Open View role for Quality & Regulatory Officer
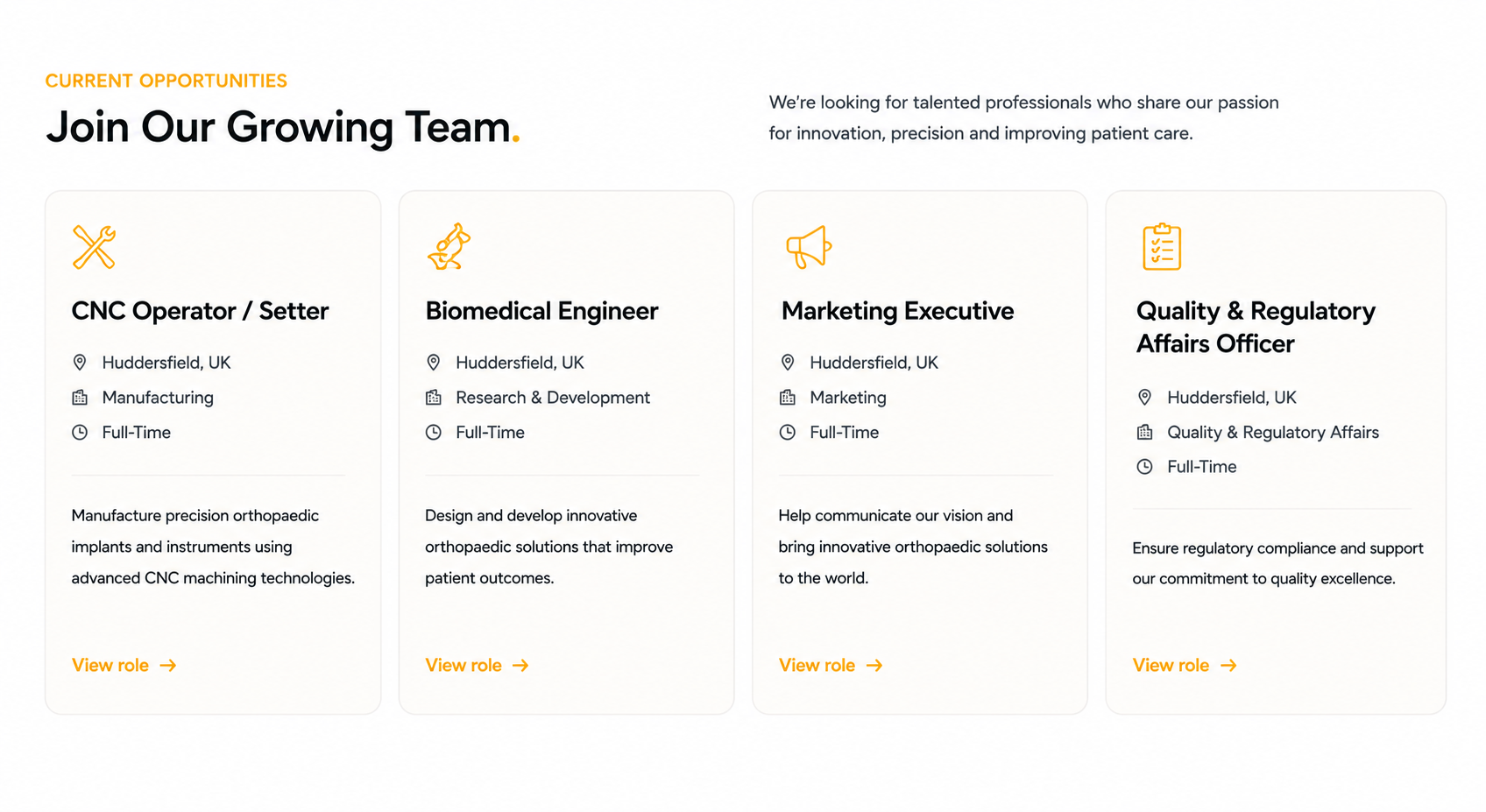 pos(1185,666)
